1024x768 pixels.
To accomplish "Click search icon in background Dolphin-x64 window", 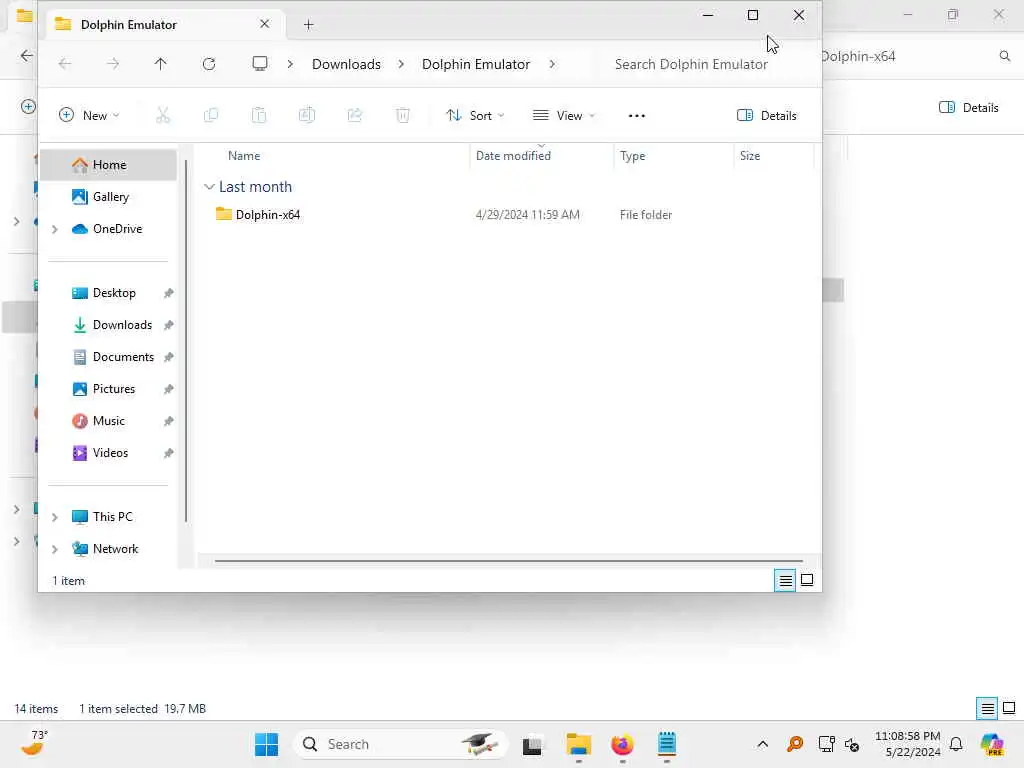I will coord(1004,56).
